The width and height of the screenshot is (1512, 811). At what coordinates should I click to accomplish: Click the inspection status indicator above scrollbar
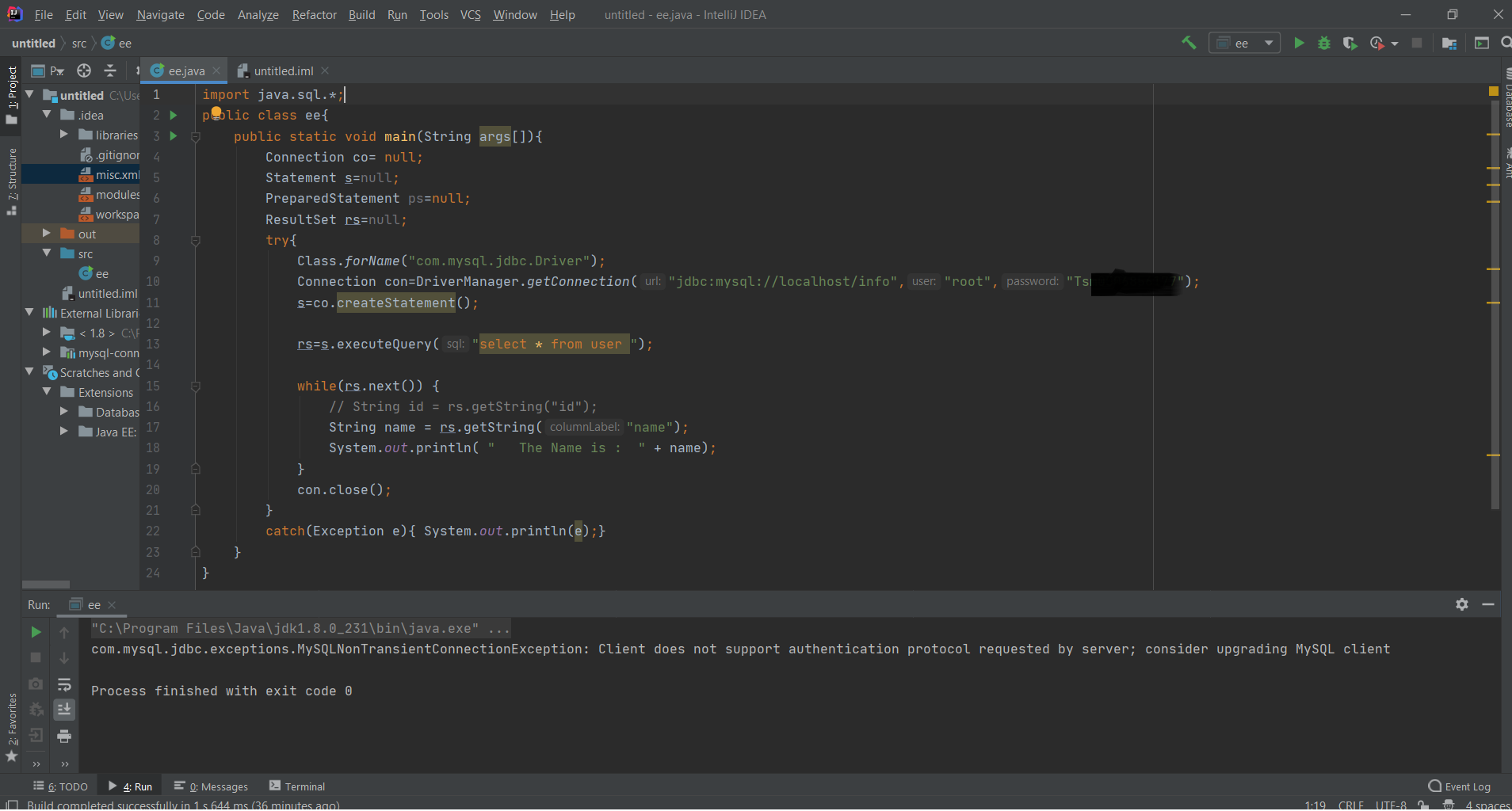[1493, 92]
